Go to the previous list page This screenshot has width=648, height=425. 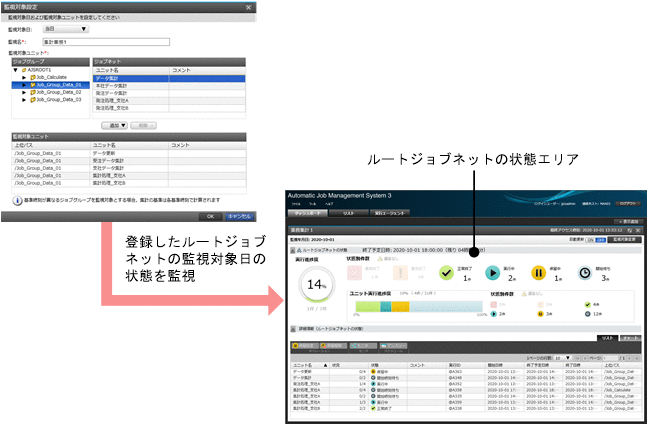(x=585, y=358)
